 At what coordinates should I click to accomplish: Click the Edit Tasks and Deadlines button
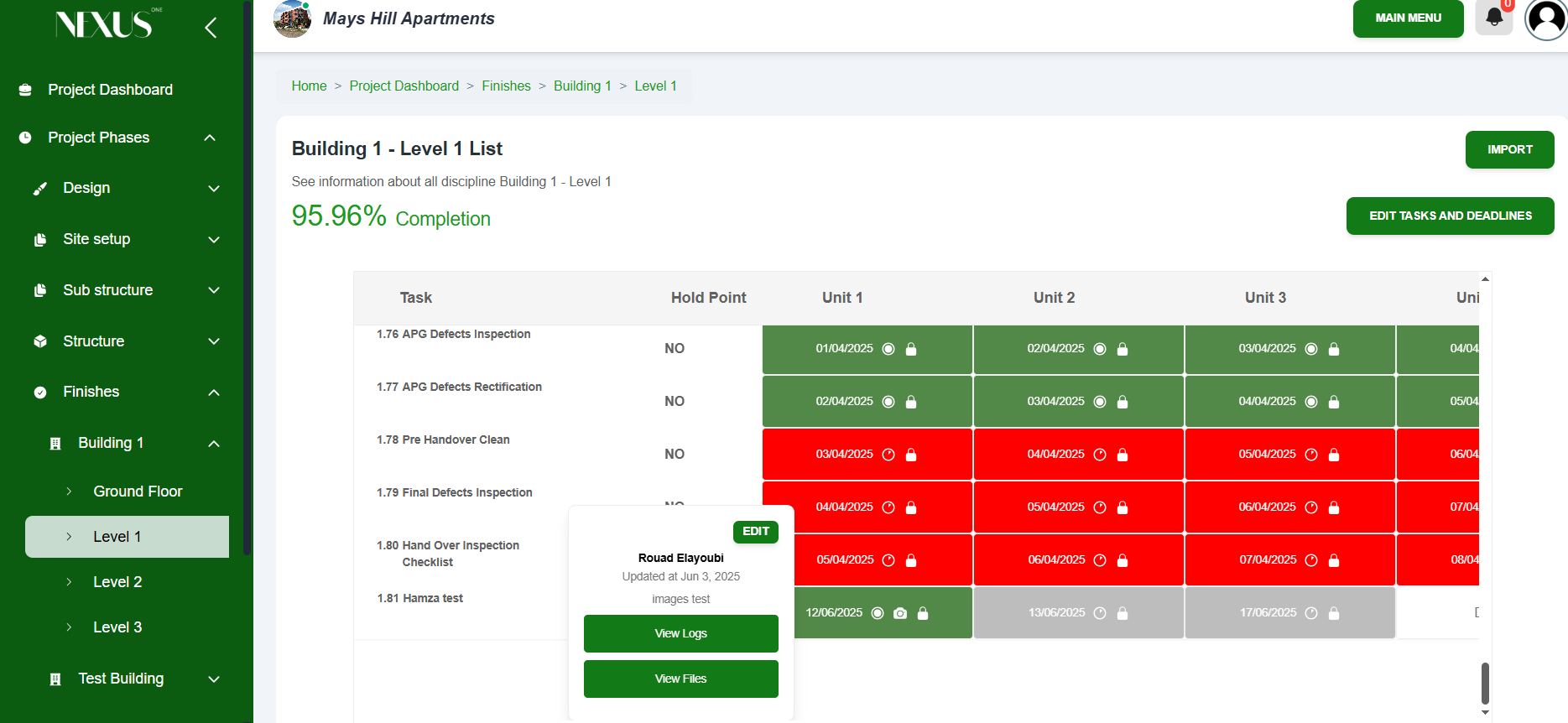tap(1450, 216)
